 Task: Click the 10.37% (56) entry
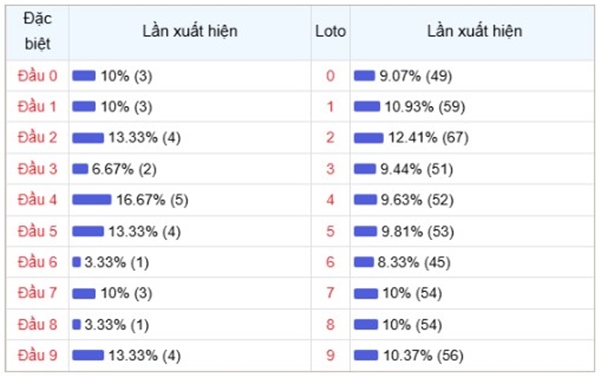(423, 356)
